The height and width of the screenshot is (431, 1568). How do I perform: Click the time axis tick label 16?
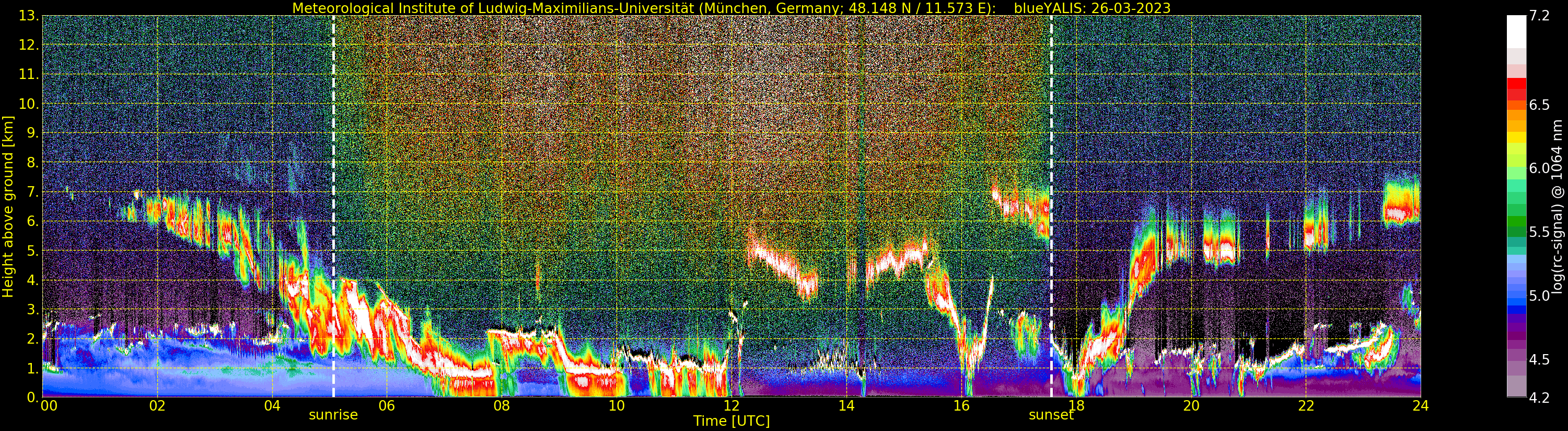click(961, 406)
